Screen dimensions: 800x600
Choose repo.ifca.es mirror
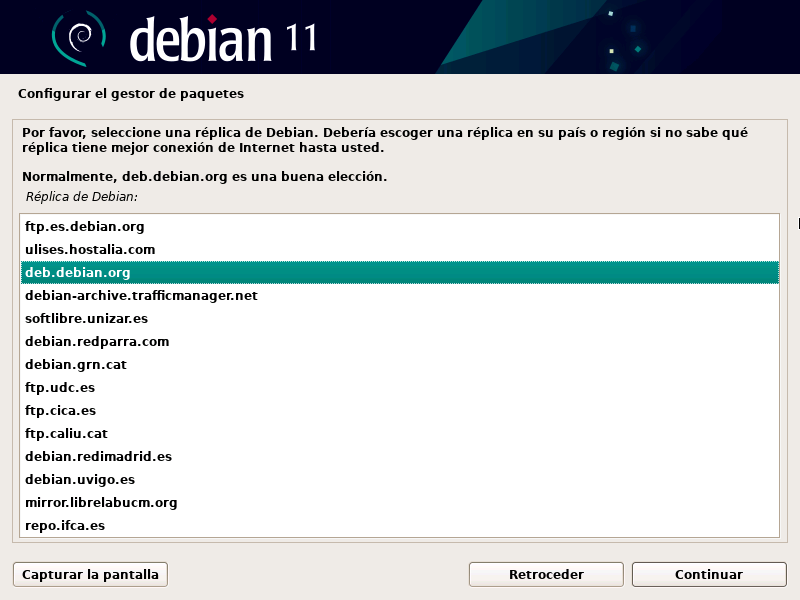[x=65, y=526]
